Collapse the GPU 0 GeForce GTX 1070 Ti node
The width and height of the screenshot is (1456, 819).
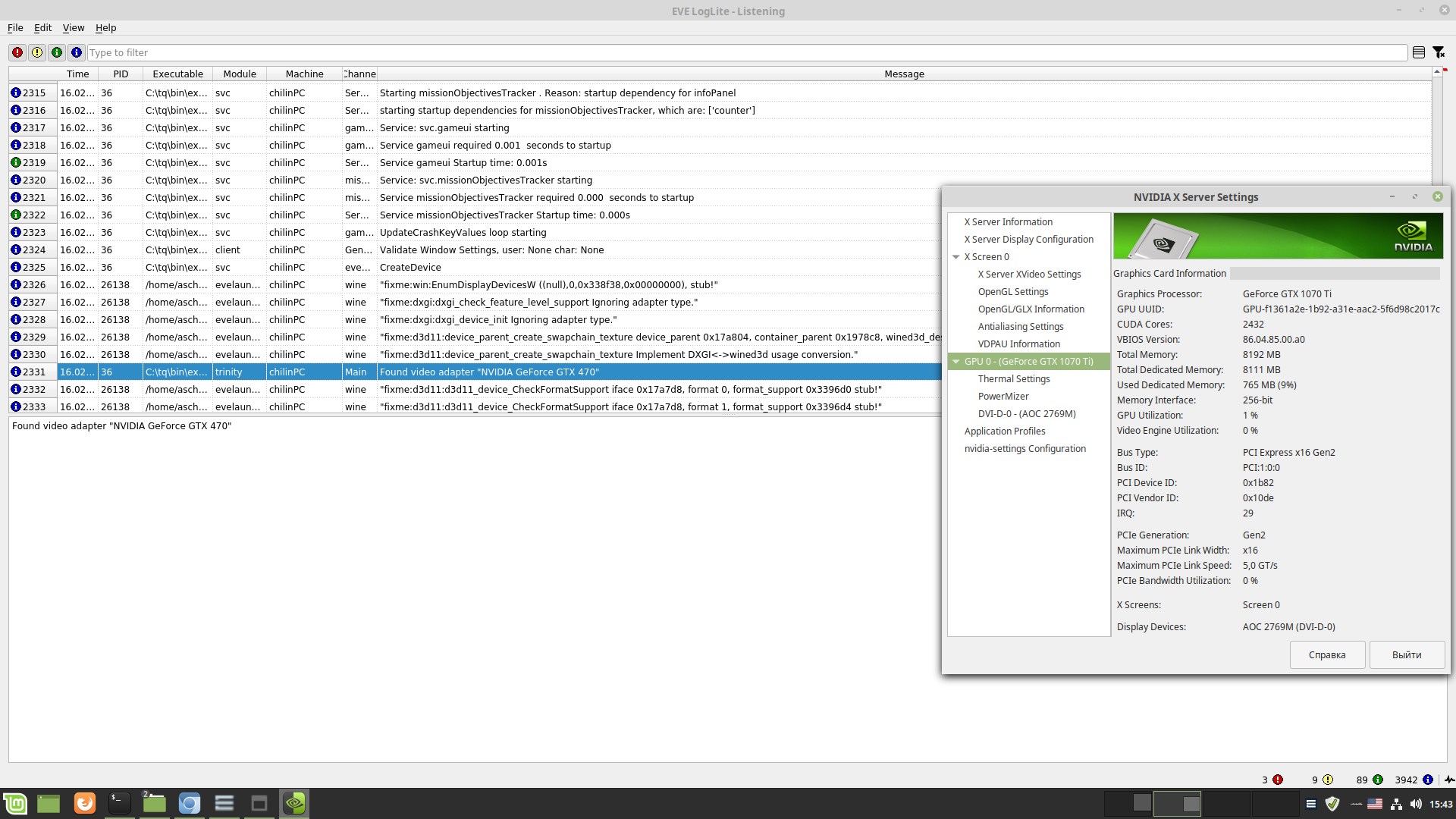[x=956, y=362]
